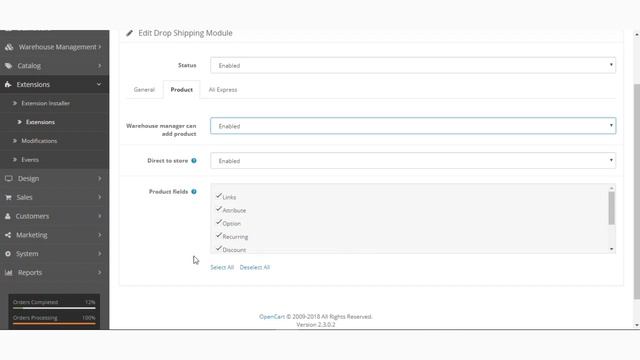Click the Warehouse Management sidebar icon
The height and width of the screenshot is (360, 640).
click(9, 47)
